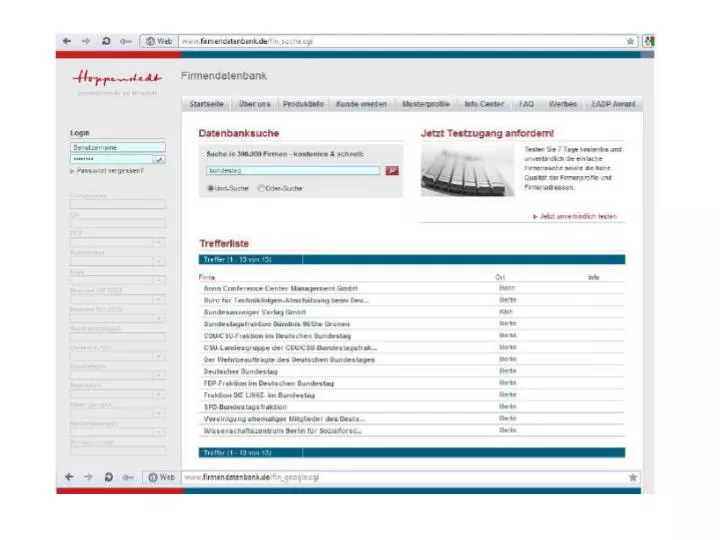The height and width of the screenshot is (540, 720).
Task: Click the search field containing bundestag
Action: coord(293,171)
